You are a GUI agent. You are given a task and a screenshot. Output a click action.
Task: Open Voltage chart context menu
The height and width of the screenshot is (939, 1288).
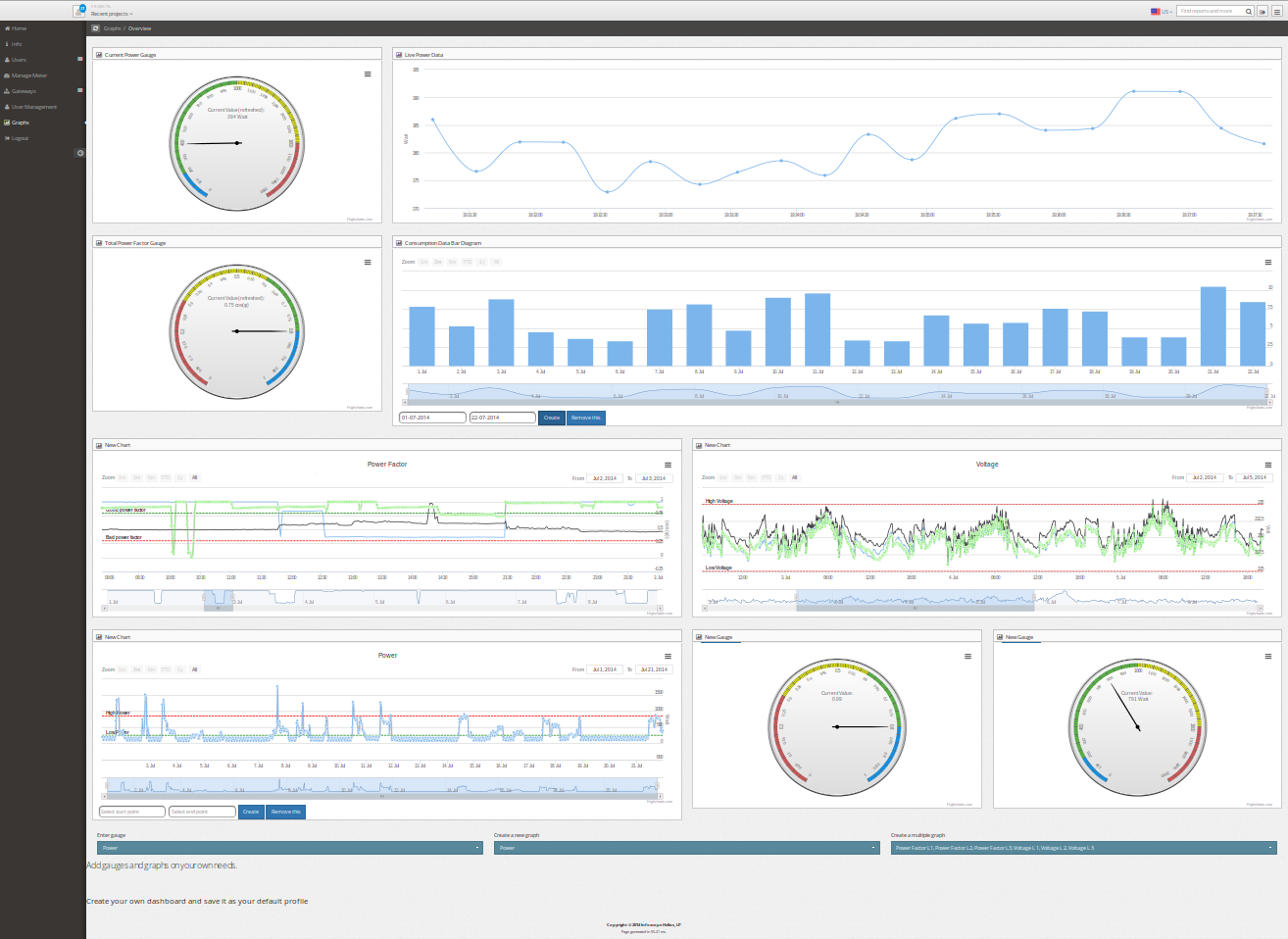pos(1267,465)
